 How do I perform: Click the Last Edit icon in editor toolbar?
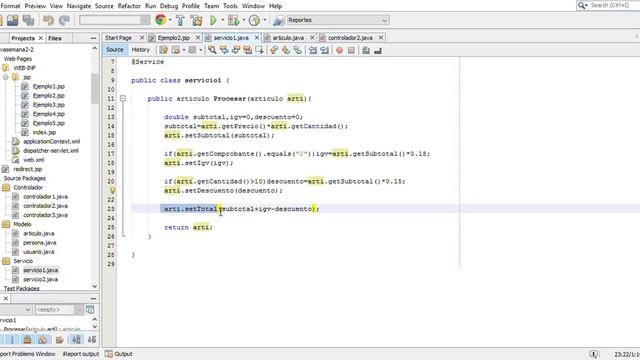coord(163,50)
